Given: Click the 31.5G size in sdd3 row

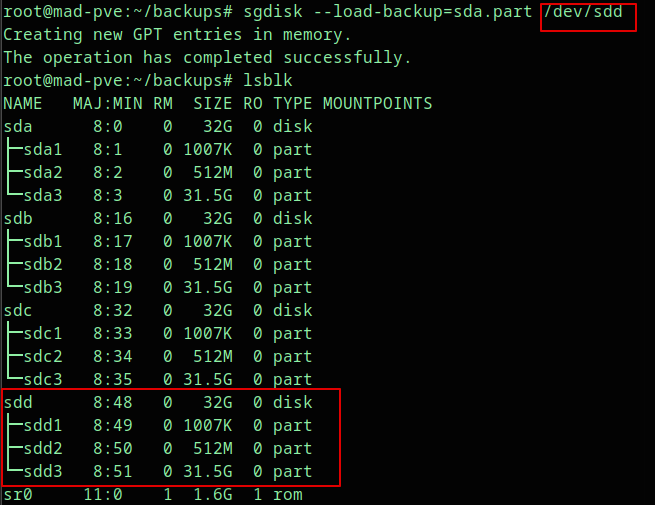Looking at the screenshot, I should click(208, 471).
